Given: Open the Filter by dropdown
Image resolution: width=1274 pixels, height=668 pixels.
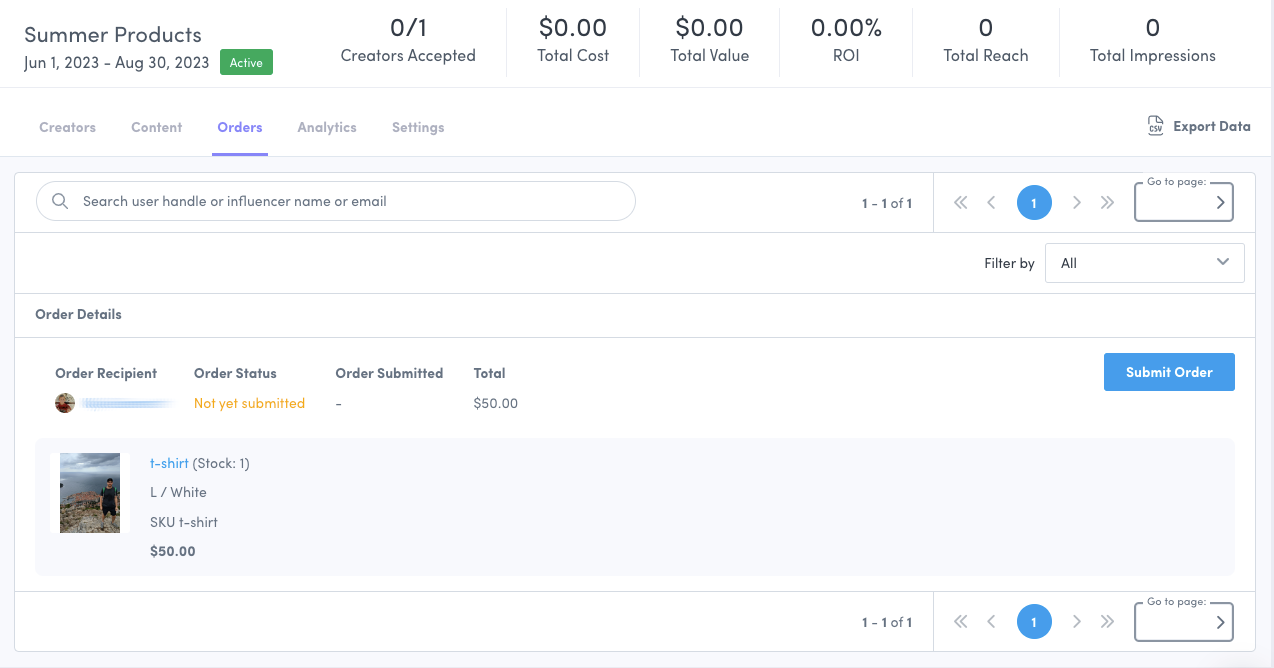Looking at the screenshot, I should coord(1144,263).
